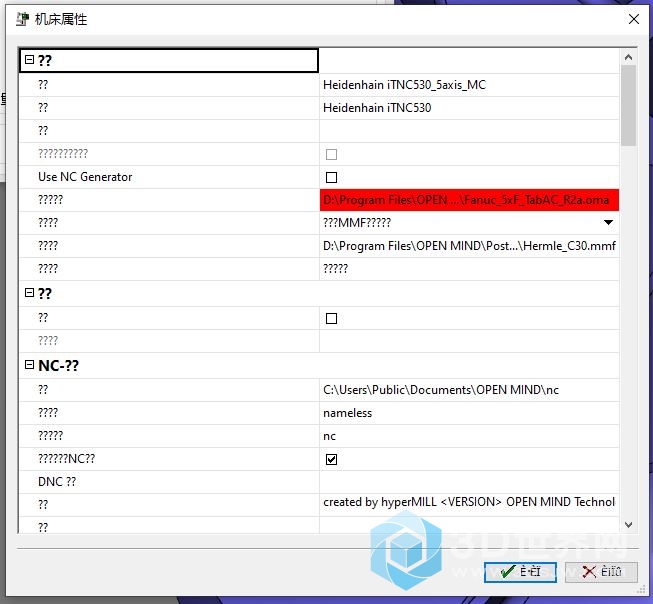This screenshot has width=653, height=604.
Task: Click the red Fanuc_5xF_TabAC_R2a.oma path field
Action: 469,200
